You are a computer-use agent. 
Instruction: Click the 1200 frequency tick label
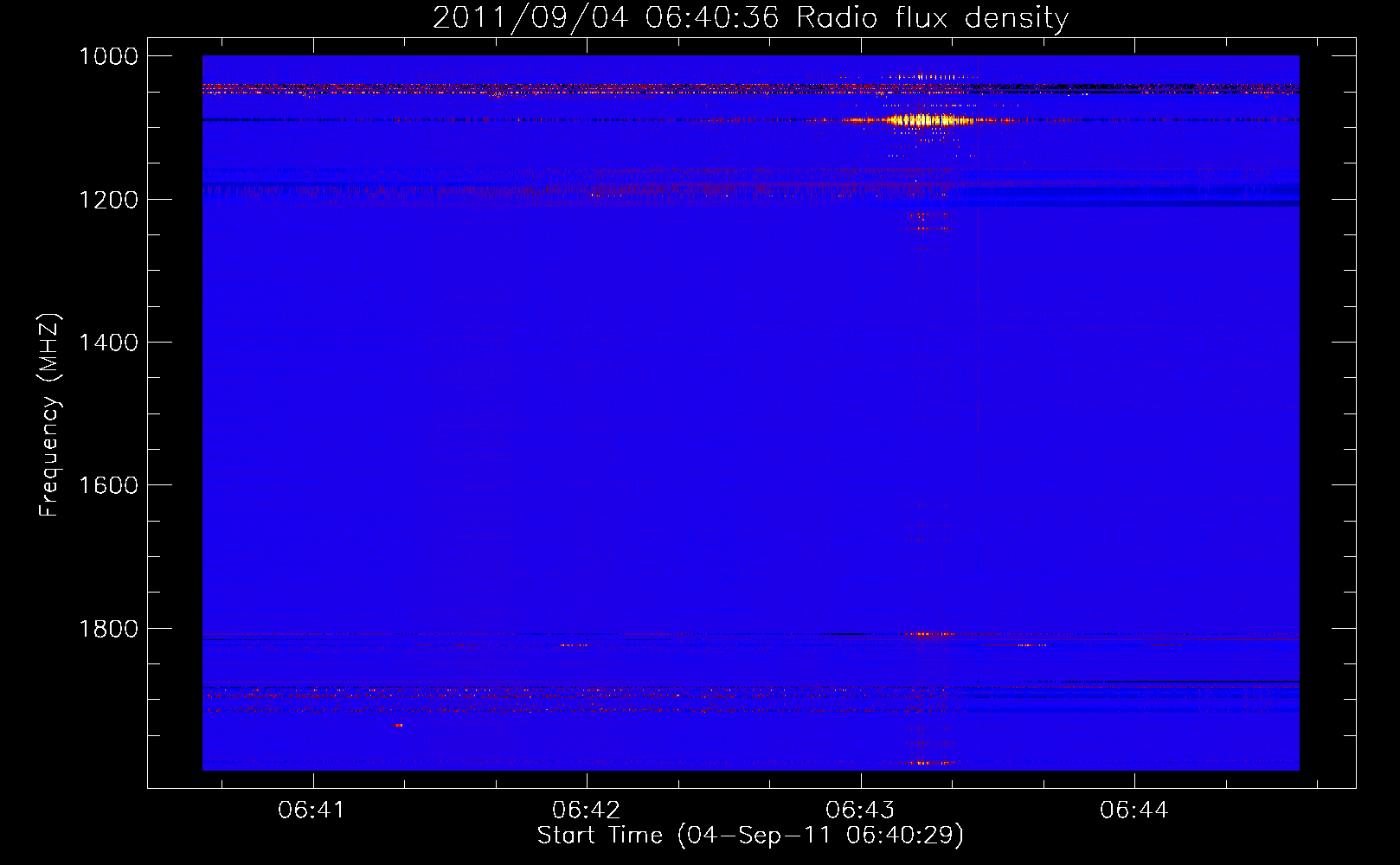[x=108, y=200]
